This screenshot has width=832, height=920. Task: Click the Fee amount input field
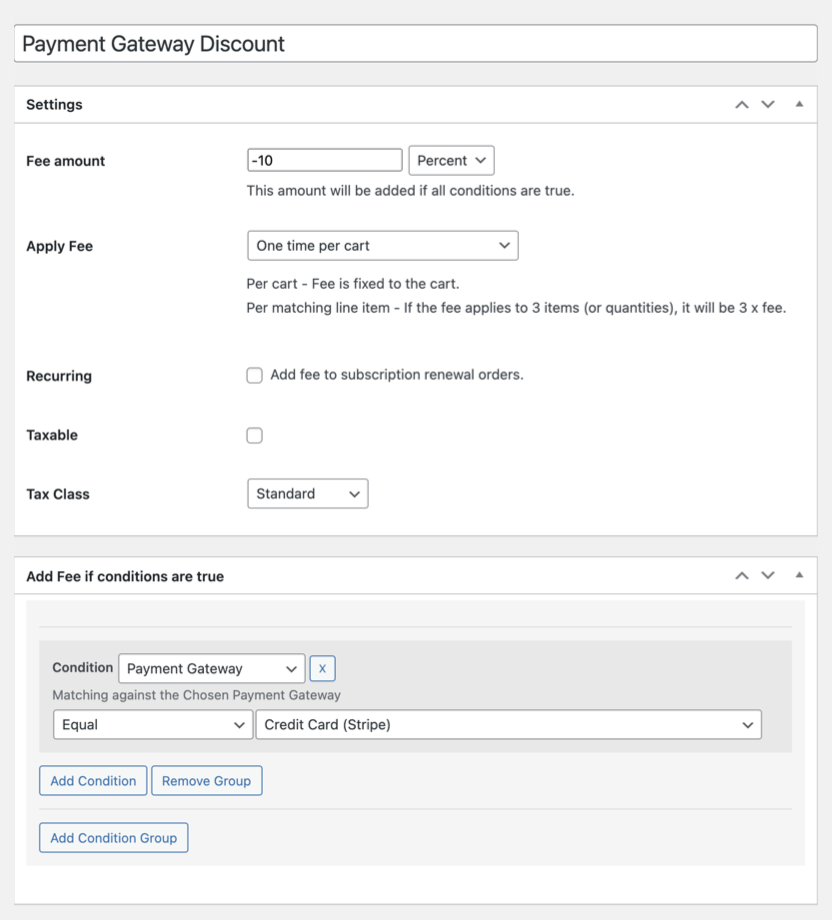[x=324, y=161]
